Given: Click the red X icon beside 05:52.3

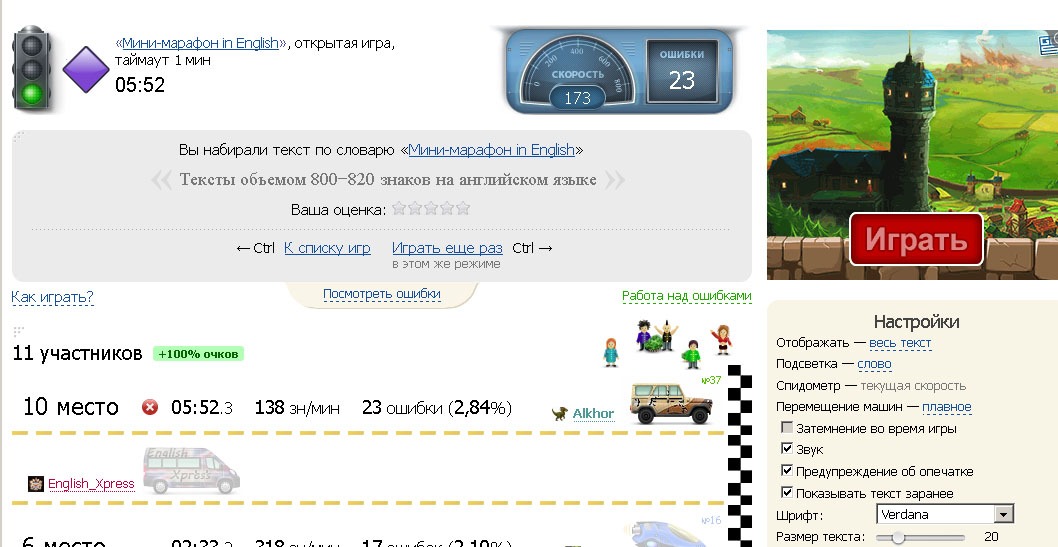Looking at the screenshot, I should (150, 407).
